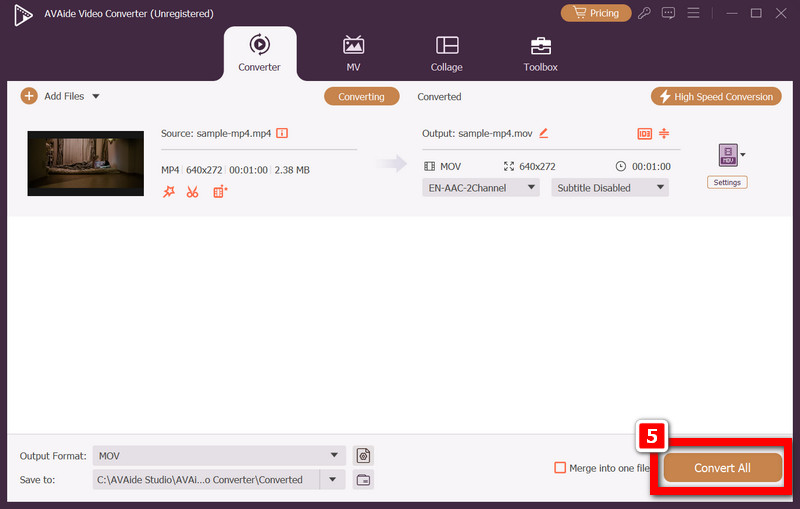
Task: Click the output duration 00:01:00 with clock
Action: click(x=643, y=166)
